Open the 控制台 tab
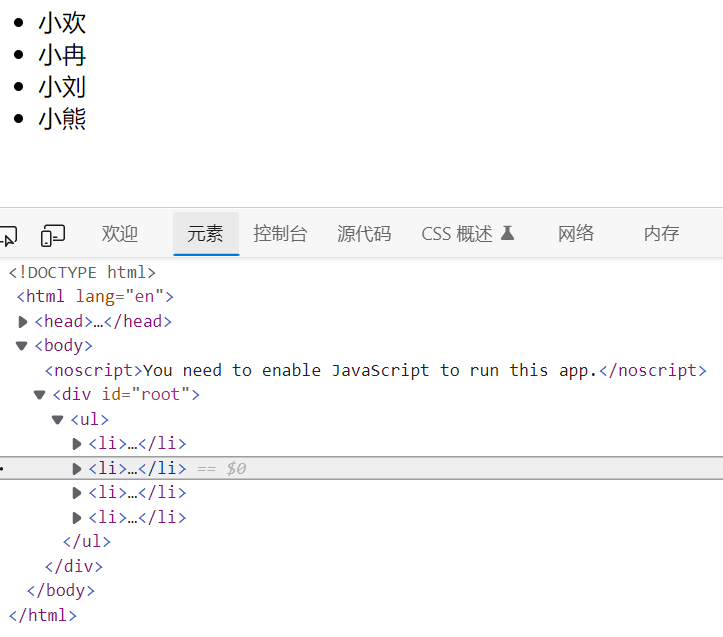The image size is (723, 637). point(280,234)
